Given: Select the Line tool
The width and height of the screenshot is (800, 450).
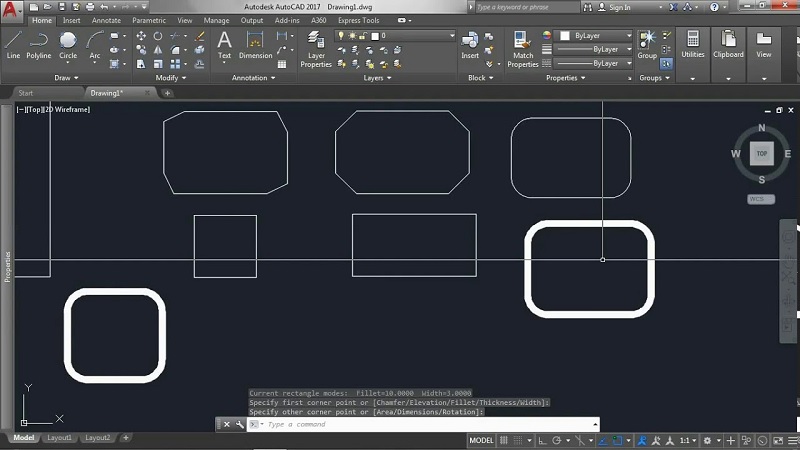Looking at the screenshot, I should pyautogui.click(x=13, y=45).
